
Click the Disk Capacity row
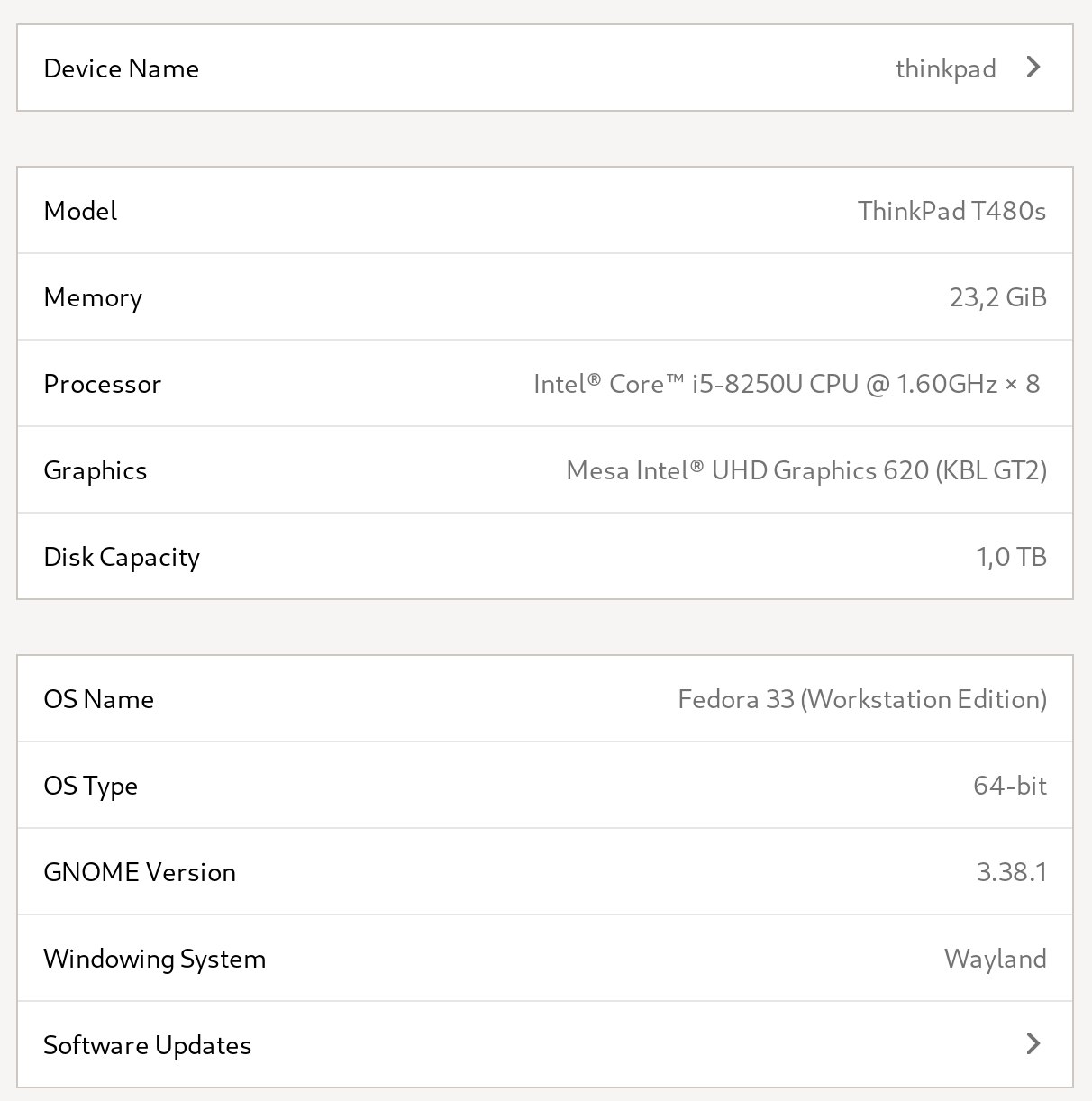pyautogui.click(x=545, y=556)
